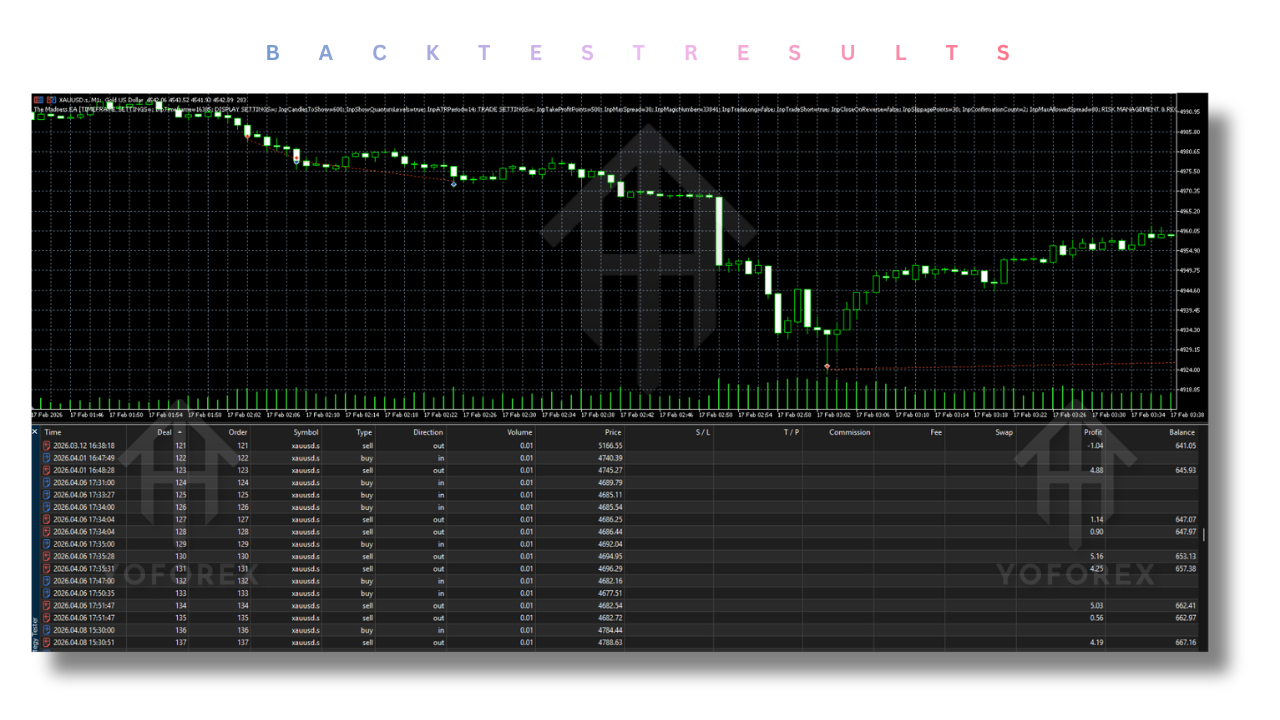The width and height of the screenshot is (1280, 720).
Task: Click the blue buy deal icon for deal 122
Action: pos(46,458)
